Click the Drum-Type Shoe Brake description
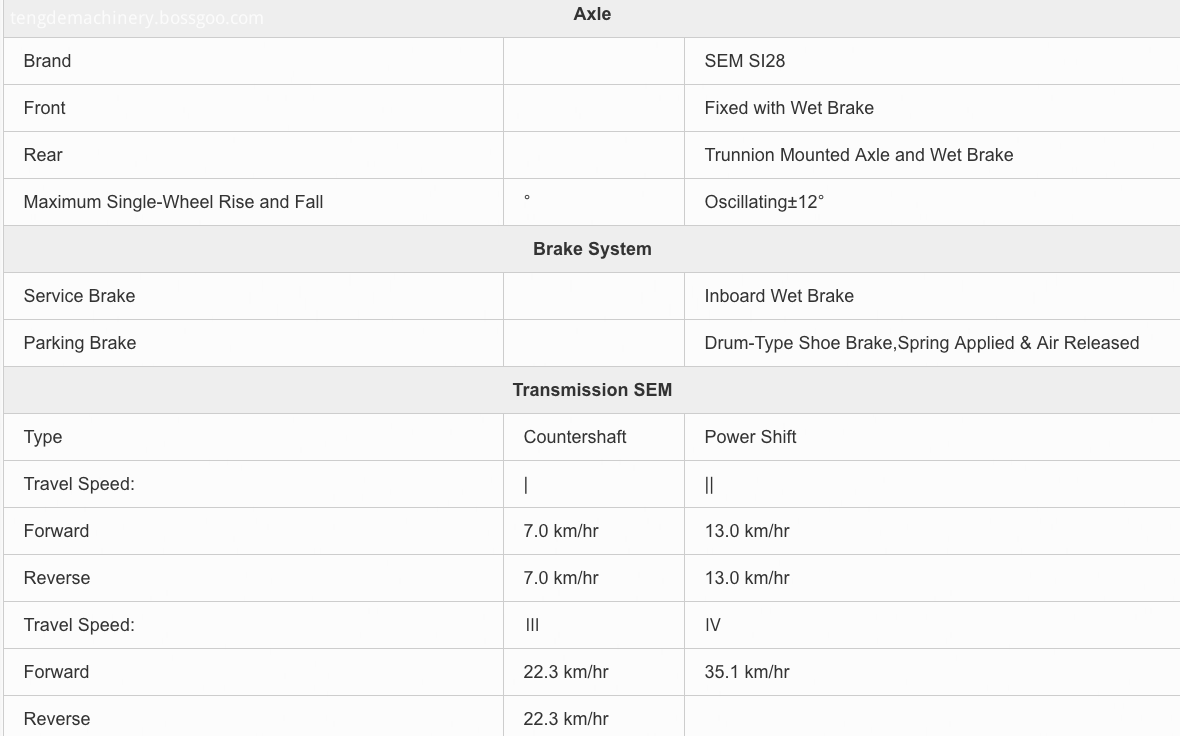The image size is (1180, 736). click(x=921, y=343)
